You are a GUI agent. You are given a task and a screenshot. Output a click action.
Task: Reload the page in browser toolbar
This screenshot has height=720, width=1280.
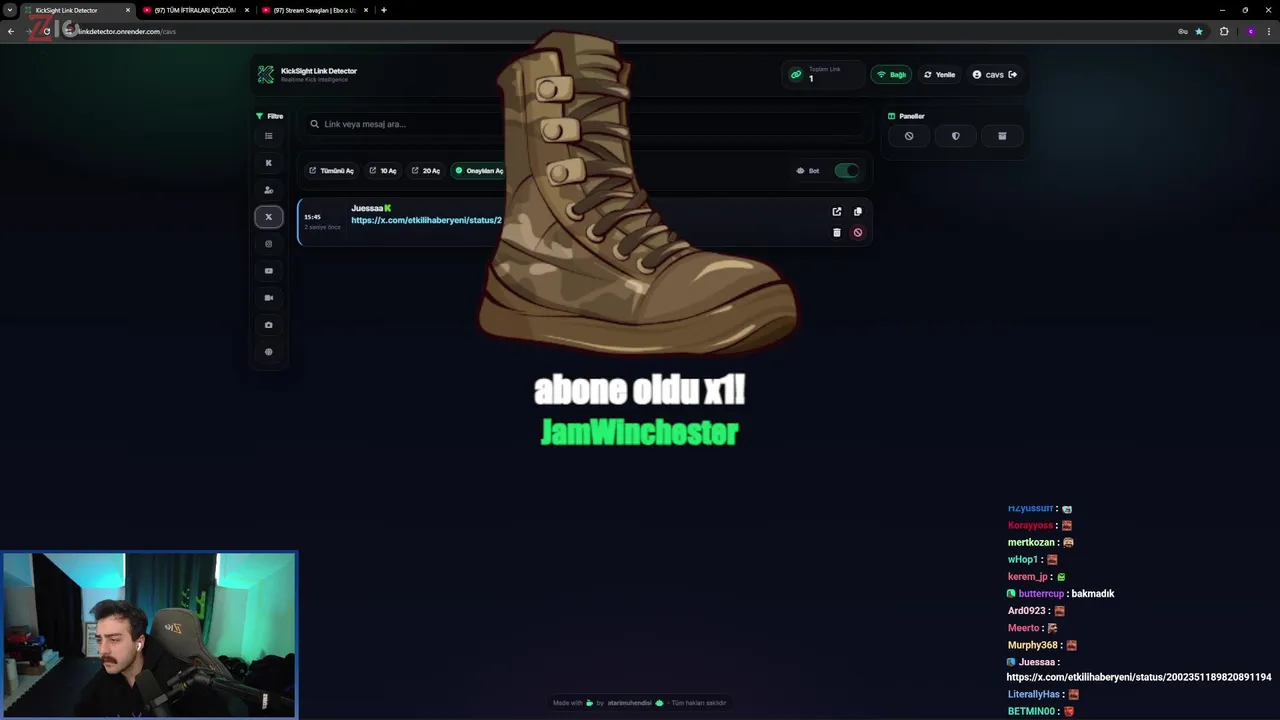46,31
